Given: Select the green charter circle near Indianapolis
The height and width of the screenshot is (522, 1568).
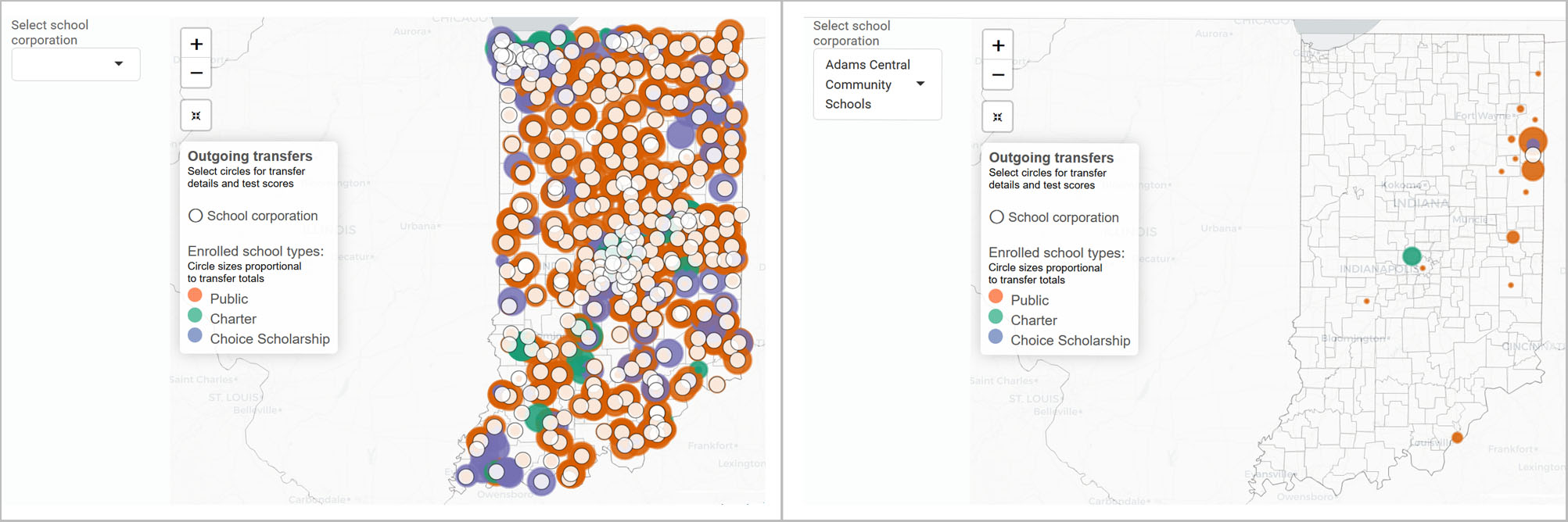Looking at the screenshot, I should [1412, 256].
